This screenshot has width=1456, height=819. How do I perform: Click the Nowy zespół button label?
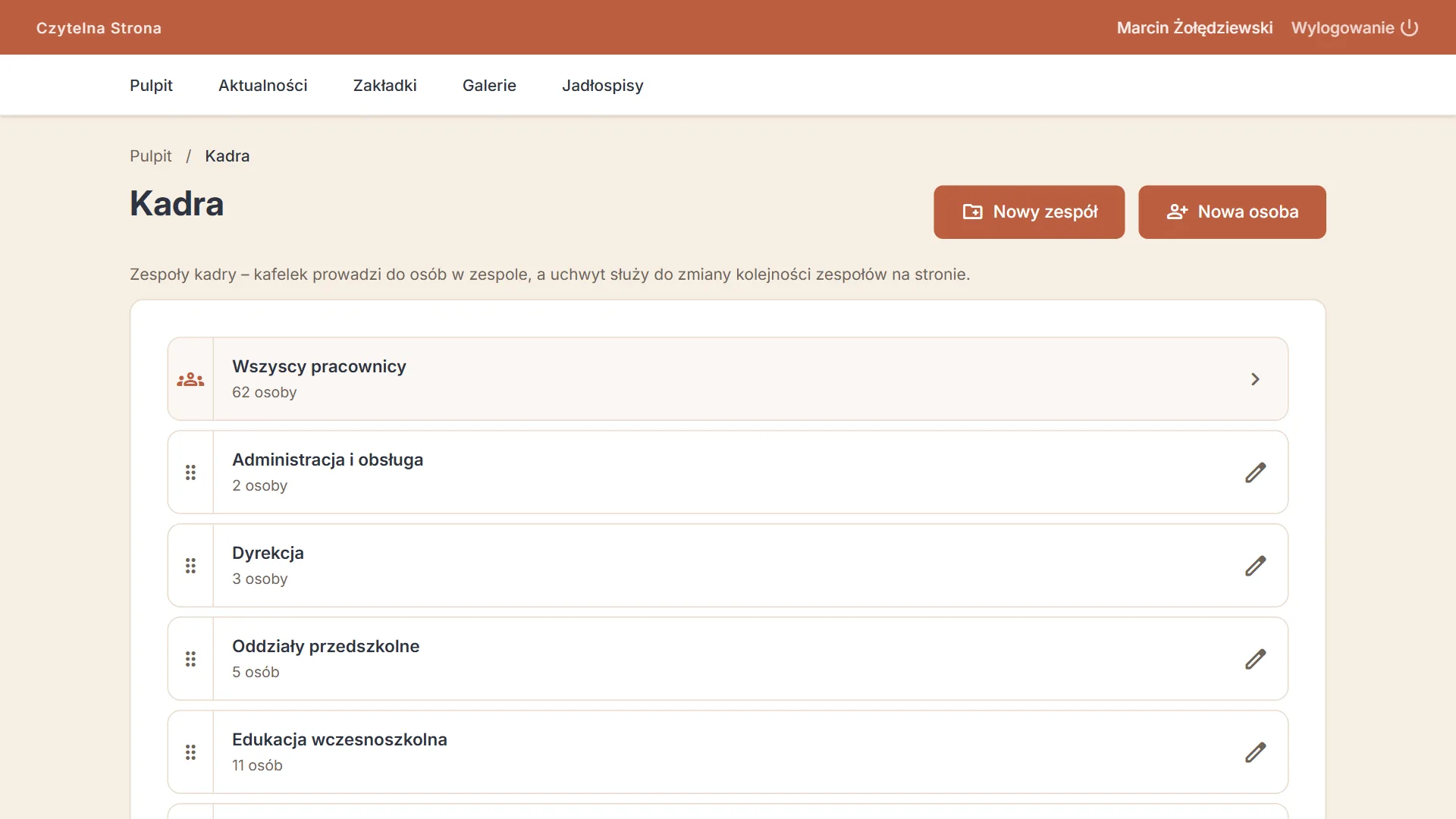[x=1045, y=212]
